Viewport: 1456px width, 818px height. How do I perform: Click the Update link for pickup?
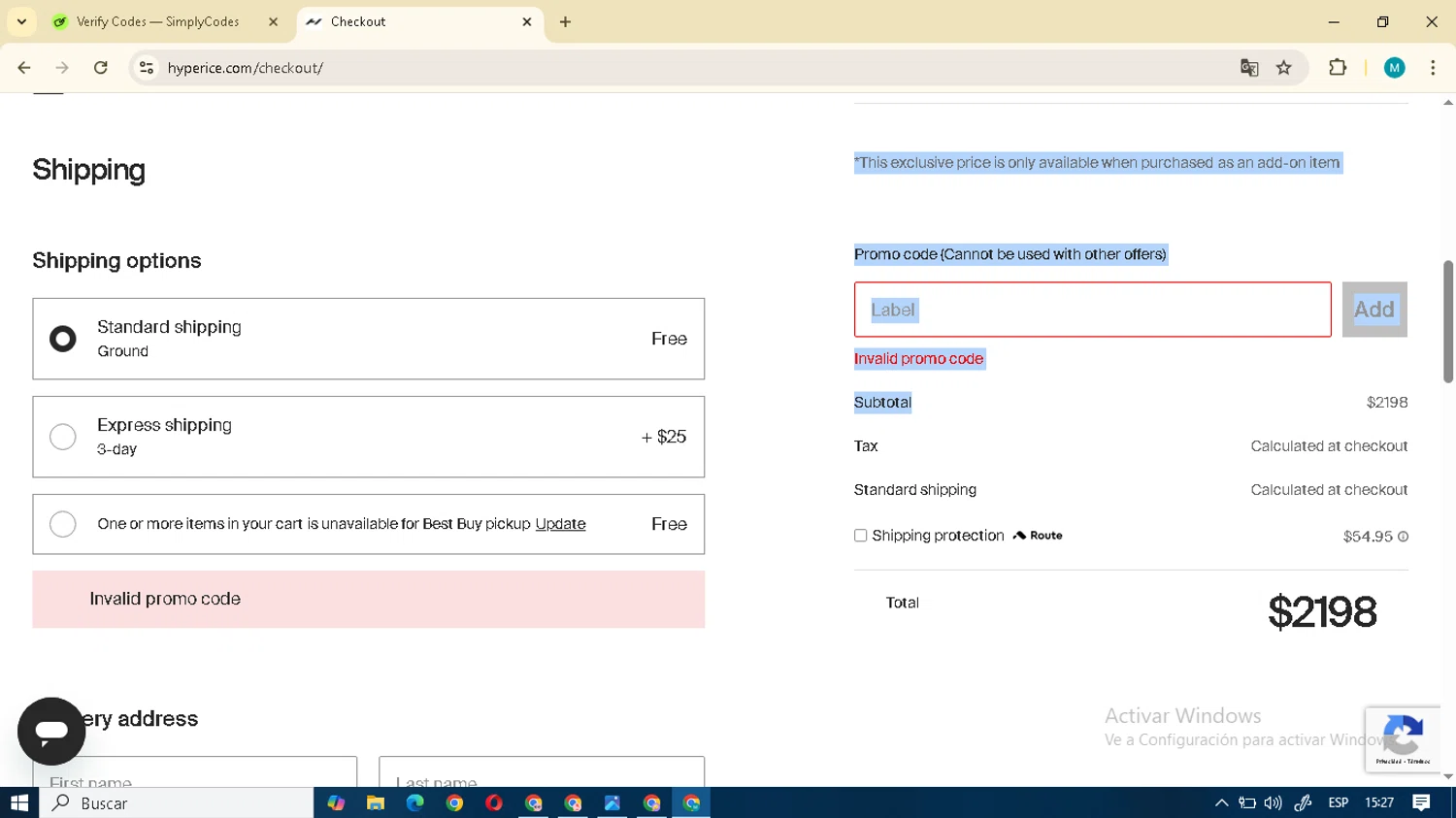tap(560, 524)
